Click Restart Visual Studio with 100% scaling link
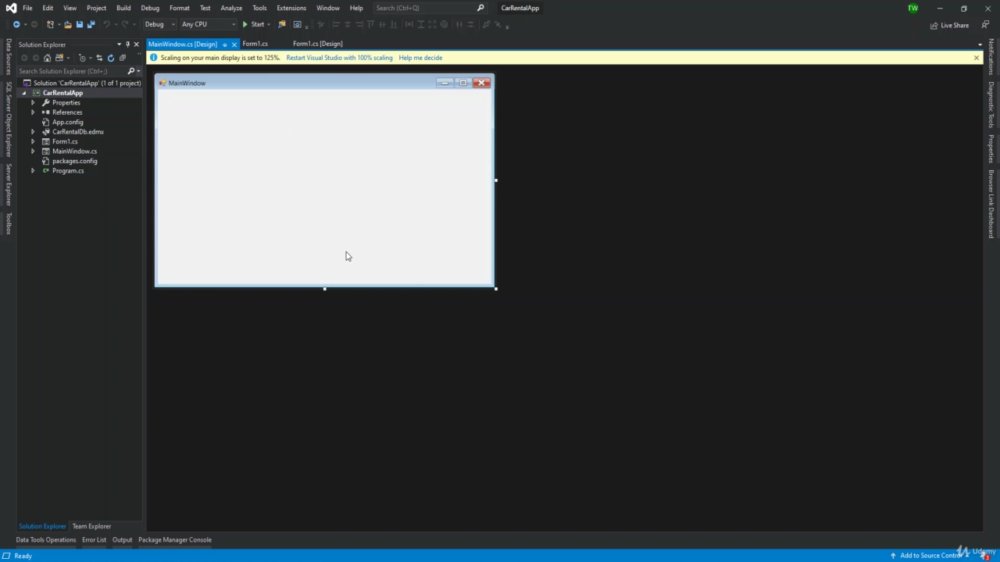1000x562 pixels. [339, 57]
